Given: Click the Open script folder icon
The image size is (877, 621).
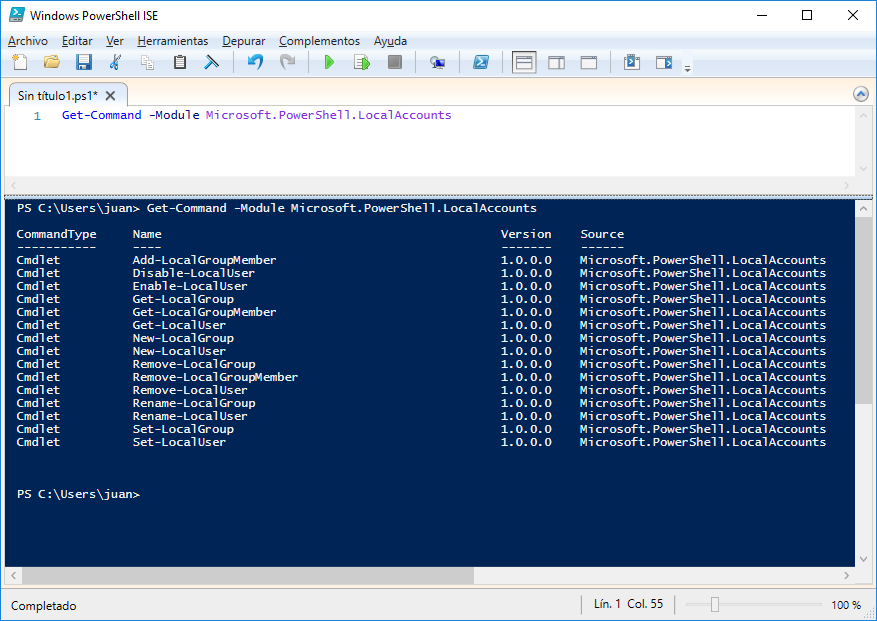Looking at the screenshot, I should point(52,63).
